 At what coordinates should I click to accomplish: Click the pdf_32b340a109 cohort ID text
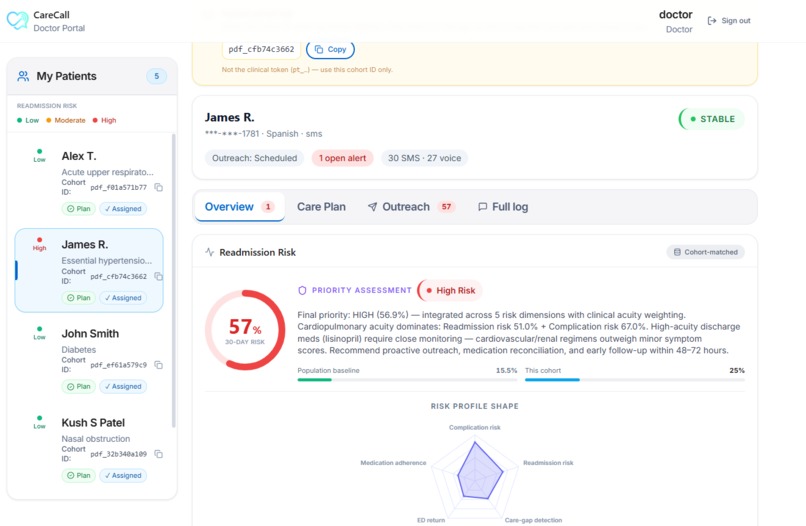[119, 454]
